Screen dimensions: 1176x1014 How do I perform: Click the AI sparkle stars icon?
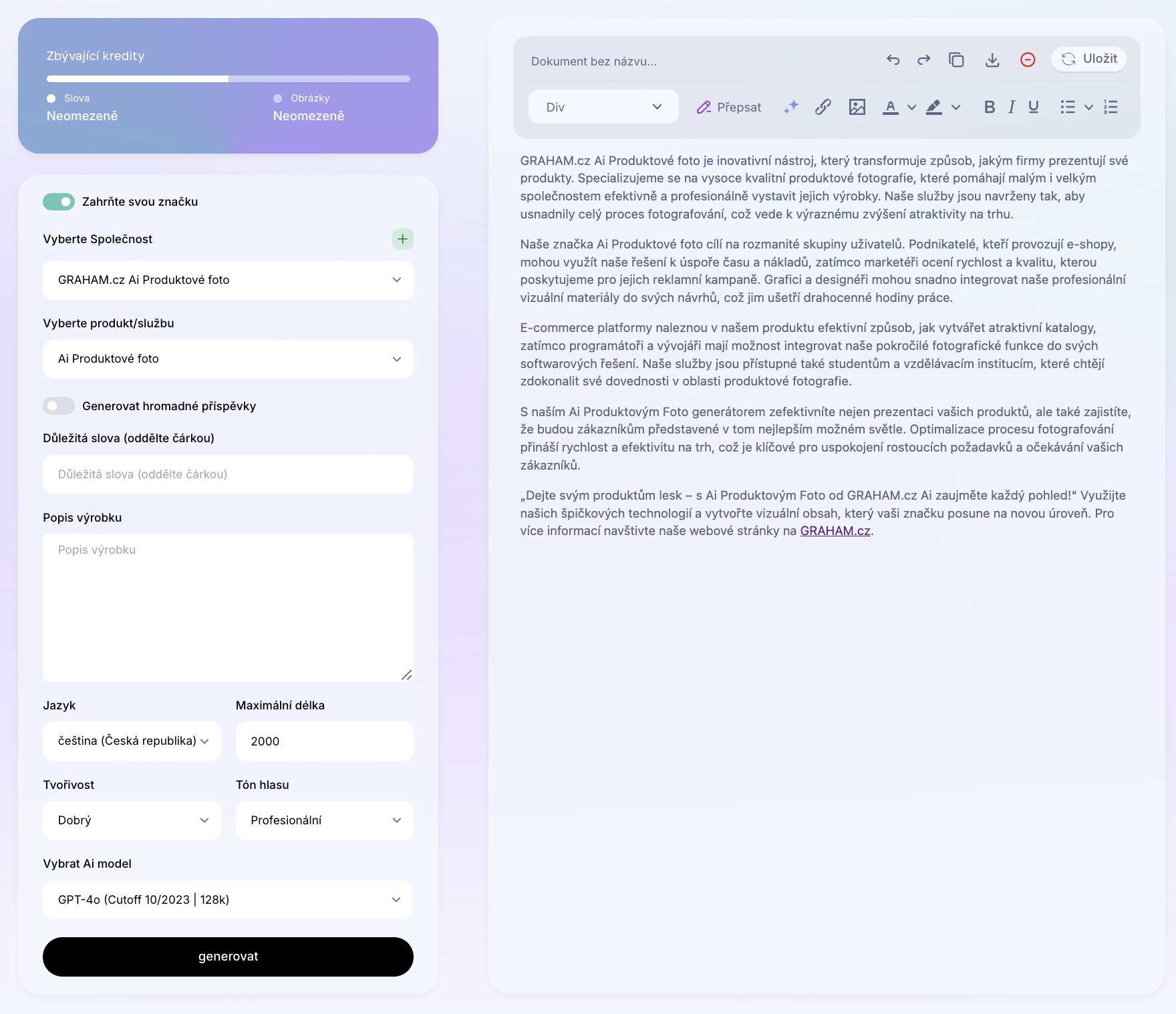791,107
